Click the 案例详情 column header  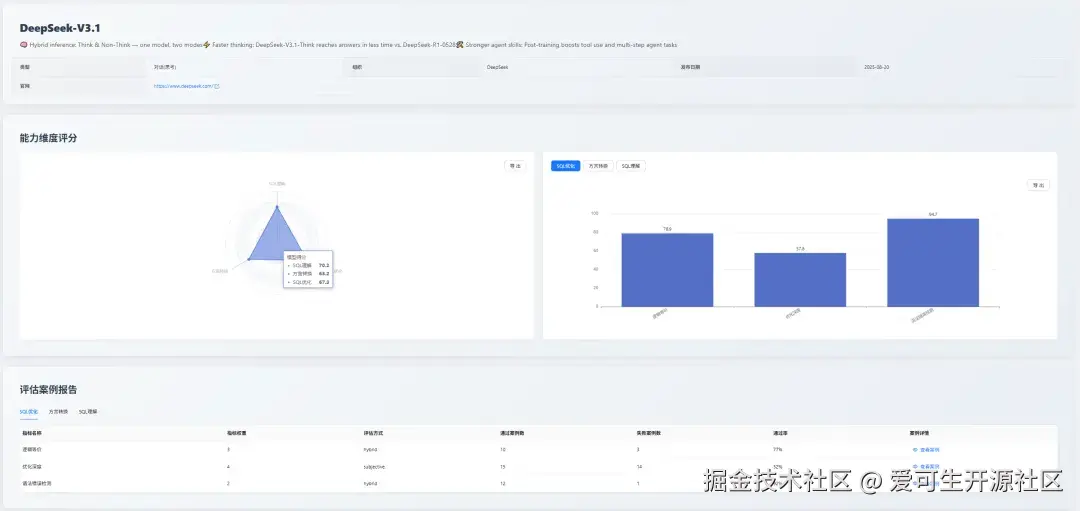(x=920, y=433)
